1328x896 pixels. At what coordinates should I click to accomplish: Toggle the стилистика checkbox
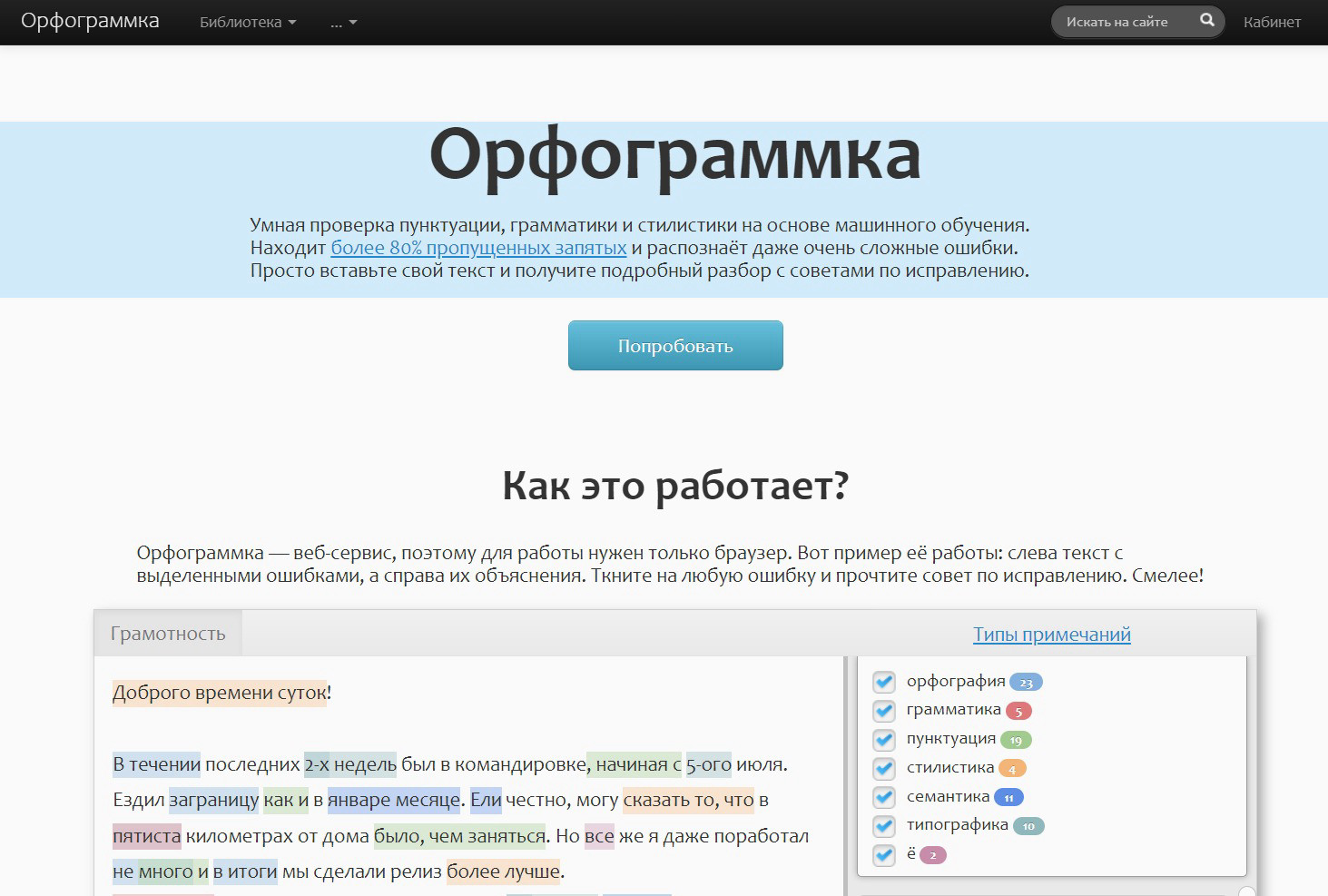tap(884, 769)
